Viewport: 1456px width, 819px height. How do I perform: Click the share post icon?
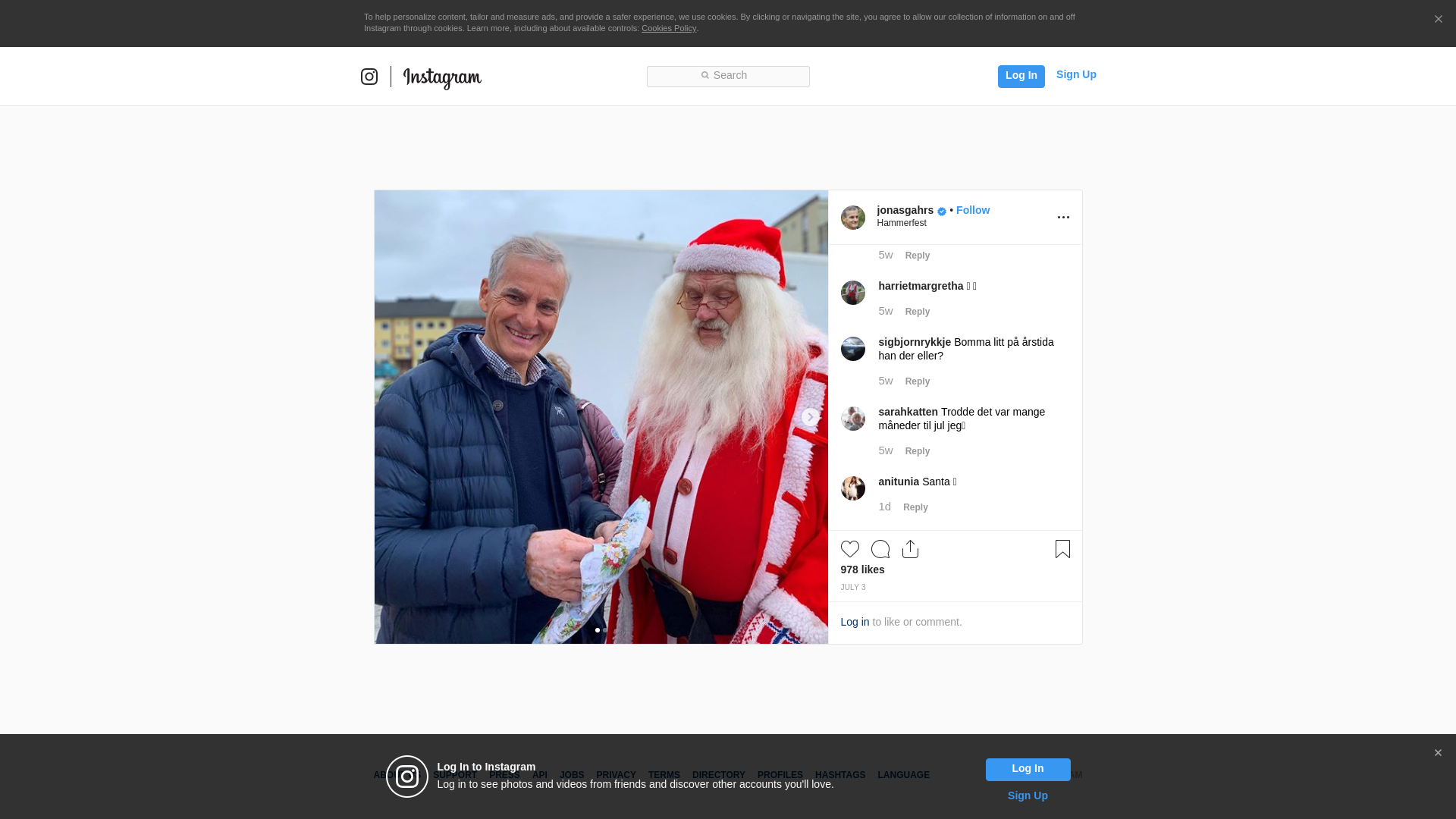tap(911, 549)
